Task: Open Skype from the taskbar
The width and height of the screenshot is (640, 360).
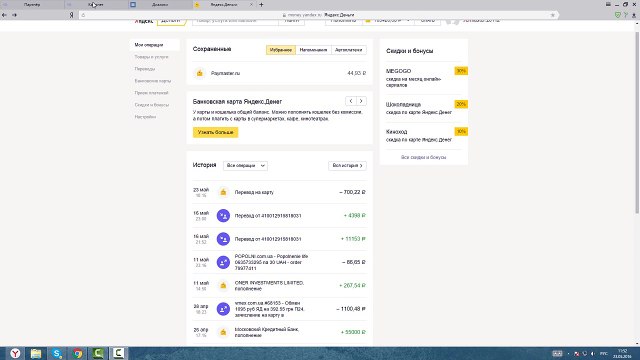Action: tap(57, 353)
